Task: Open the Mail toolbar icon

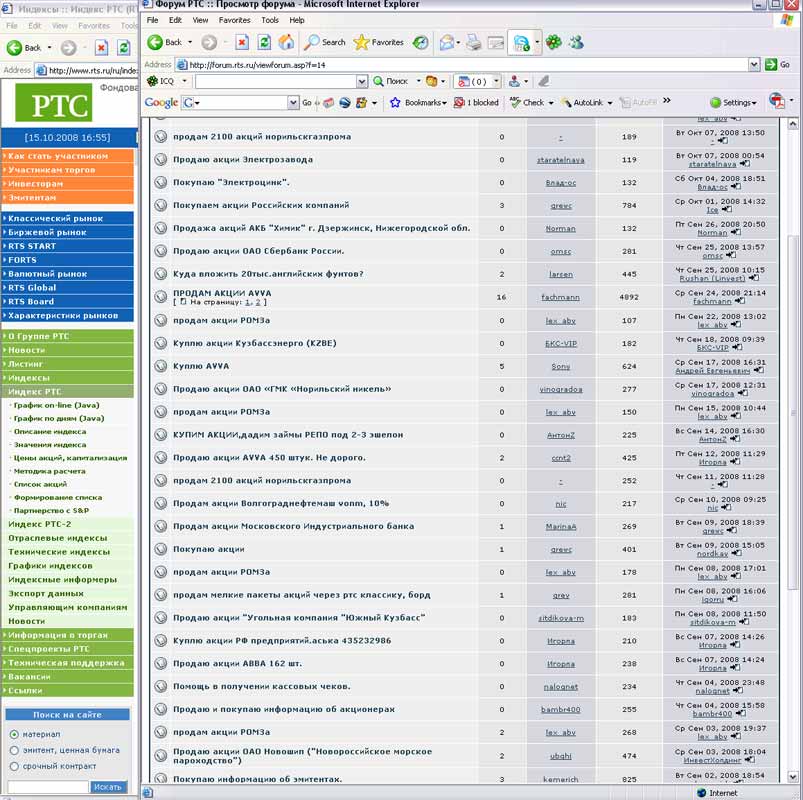Action: 447,43
